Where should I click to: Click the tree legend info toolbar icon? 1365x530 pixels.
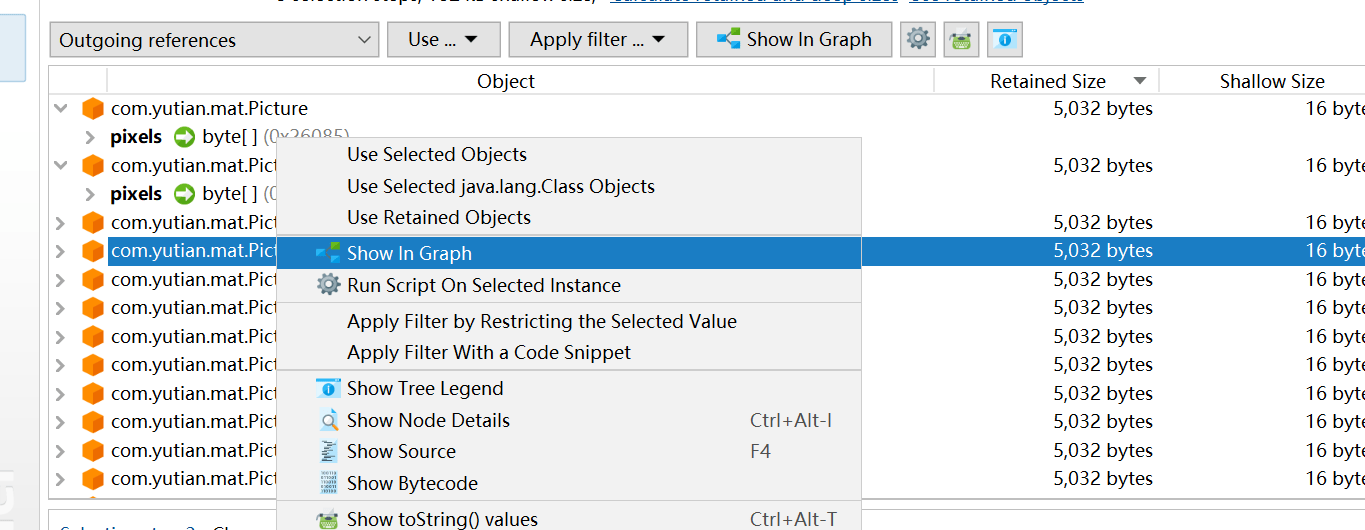[x=1004, y=40]
